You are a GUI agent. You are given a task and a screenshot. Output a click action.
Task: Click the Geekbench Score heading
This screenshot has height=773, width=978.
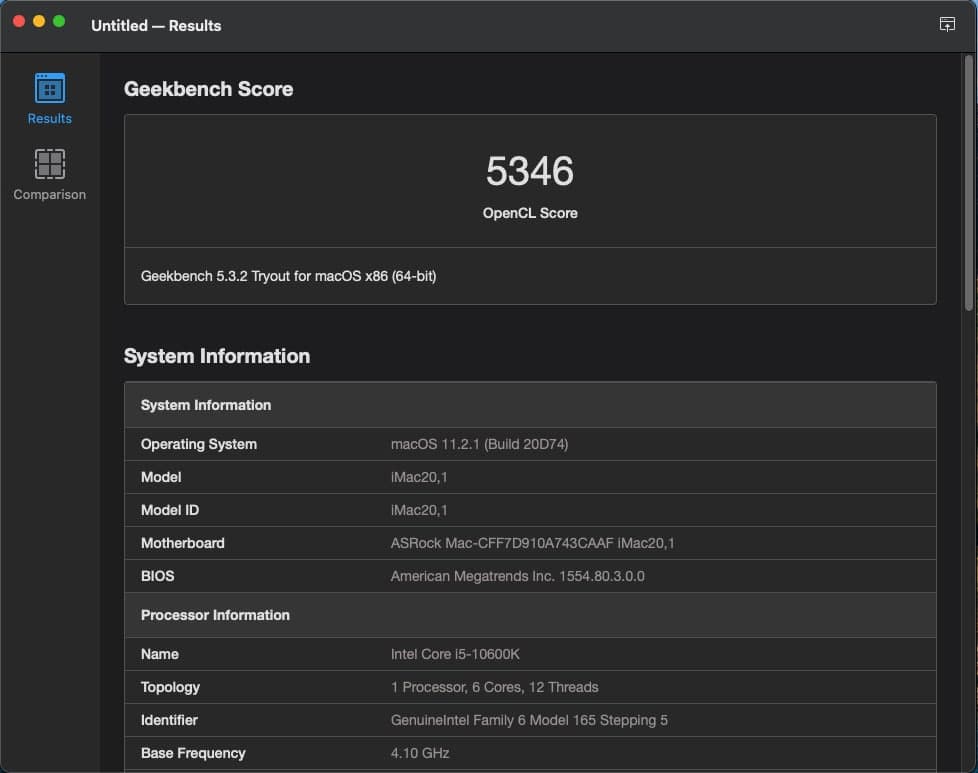[208, 89]
